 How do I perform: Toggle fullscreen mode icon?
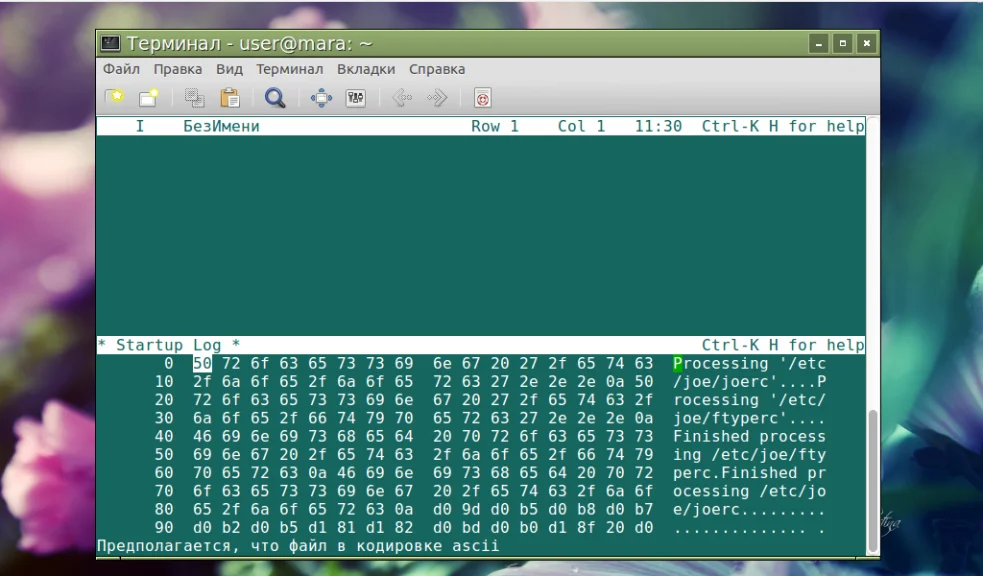tap(321, 98)
